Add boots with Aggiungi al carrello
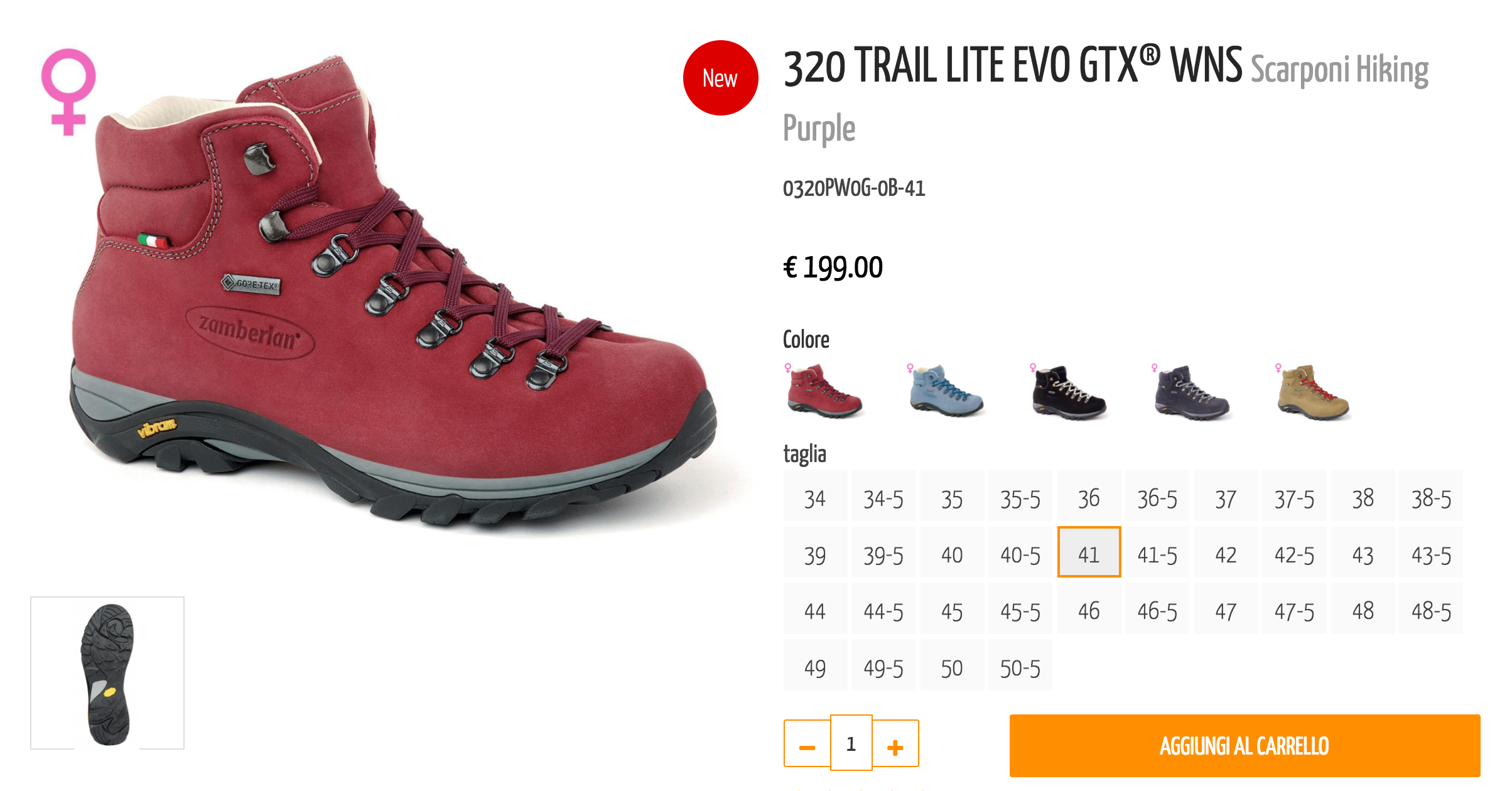Screen dimensions: 1512x791 point(1245,746)
